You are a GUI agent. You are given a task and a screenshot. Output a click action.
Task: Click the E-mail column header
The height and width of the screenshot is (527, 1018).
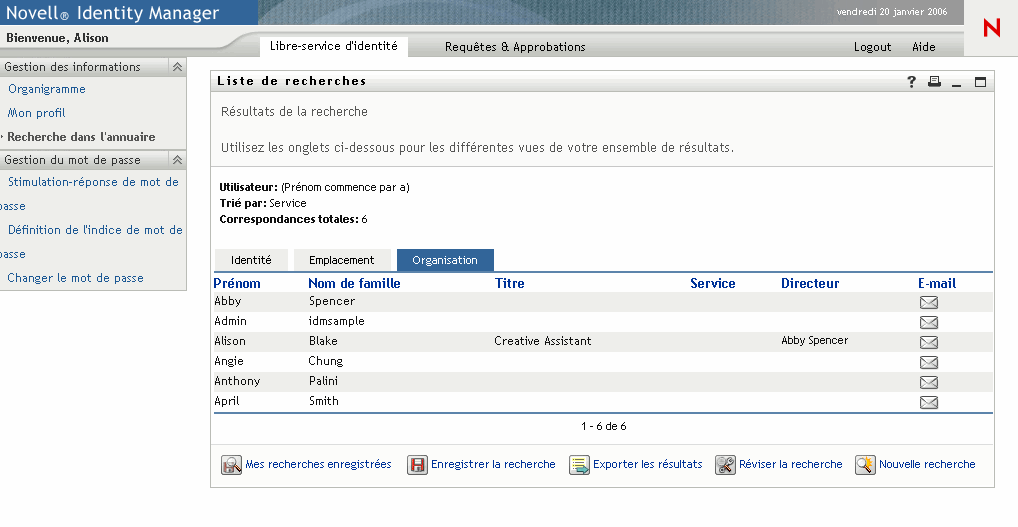click(937, 284)
